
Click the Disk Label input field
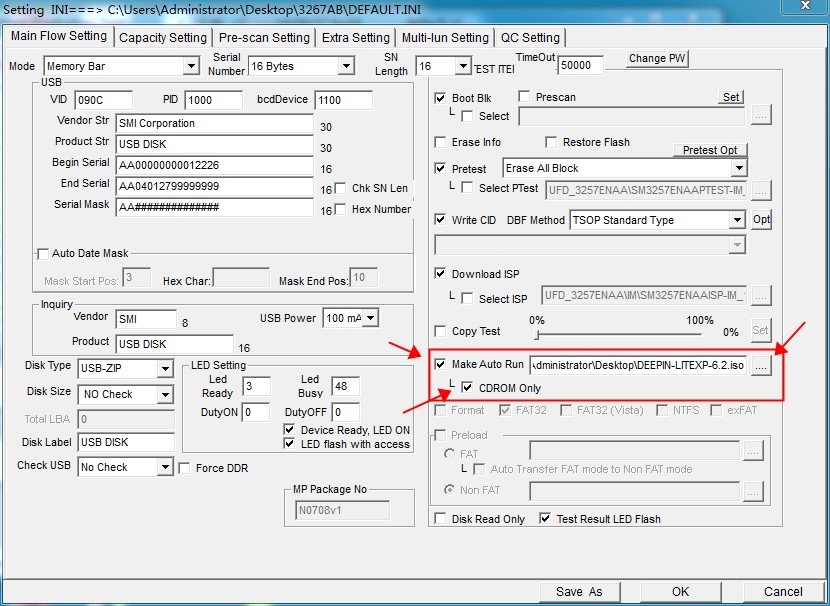point(125,442)
